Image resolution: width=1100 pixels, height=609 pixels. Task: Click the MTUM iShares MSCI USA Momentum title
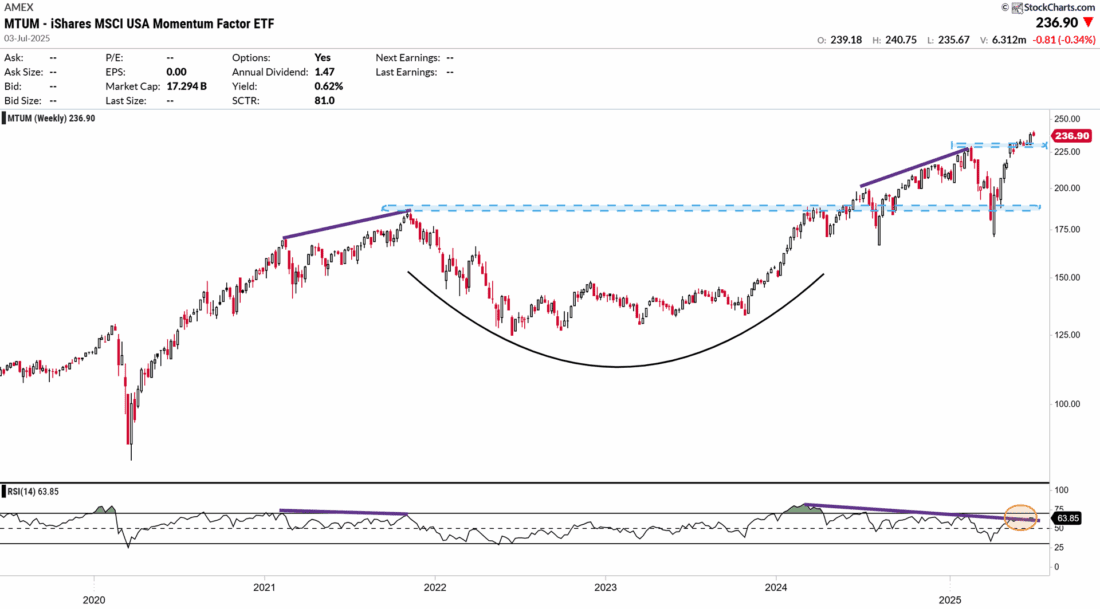139,23
